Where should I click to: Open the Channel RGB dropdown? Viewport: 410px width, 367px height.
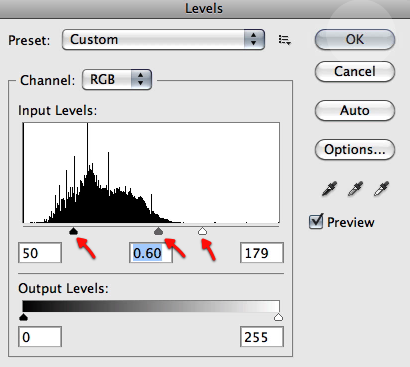tap(117, 79)
